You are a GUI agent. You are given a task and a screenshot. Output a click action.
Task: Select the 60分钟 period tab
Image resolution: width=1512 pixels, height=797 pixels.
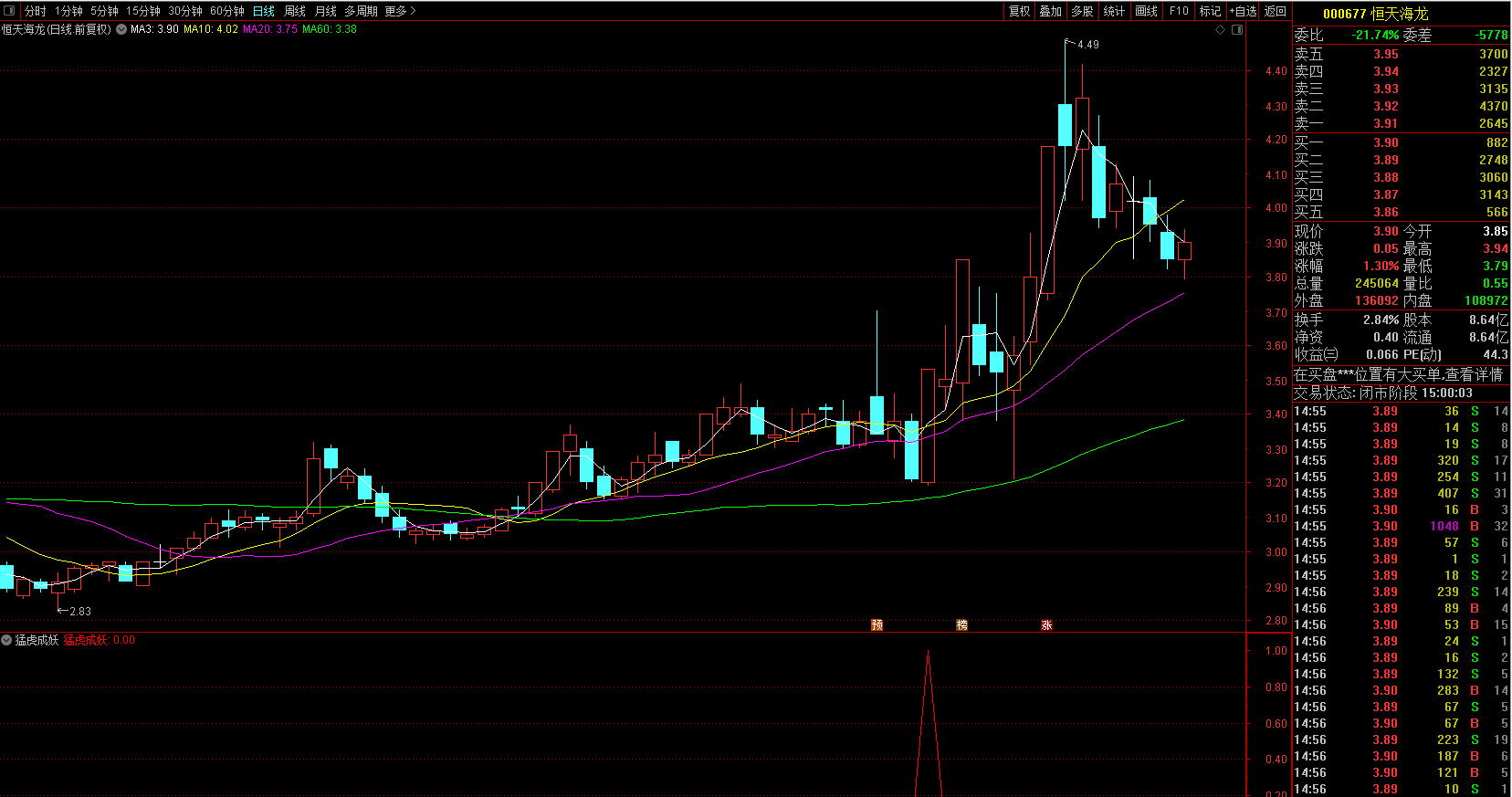pyautogui.click(x=227, y=11)
